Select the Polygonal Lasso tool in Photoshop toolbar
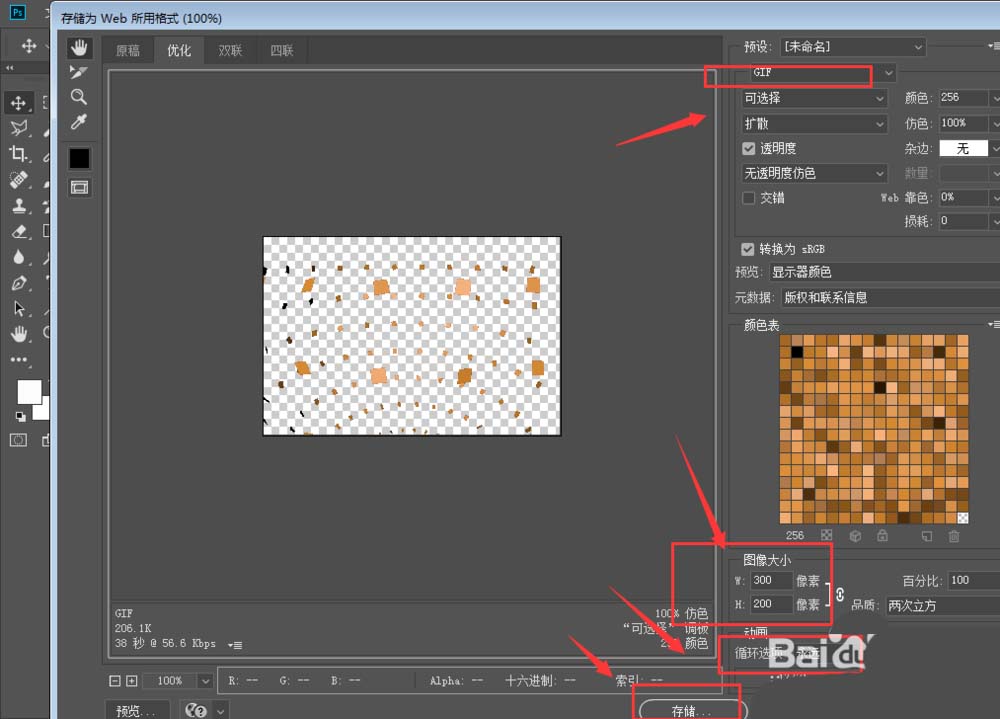1000x719 pixels. [18, 128]
